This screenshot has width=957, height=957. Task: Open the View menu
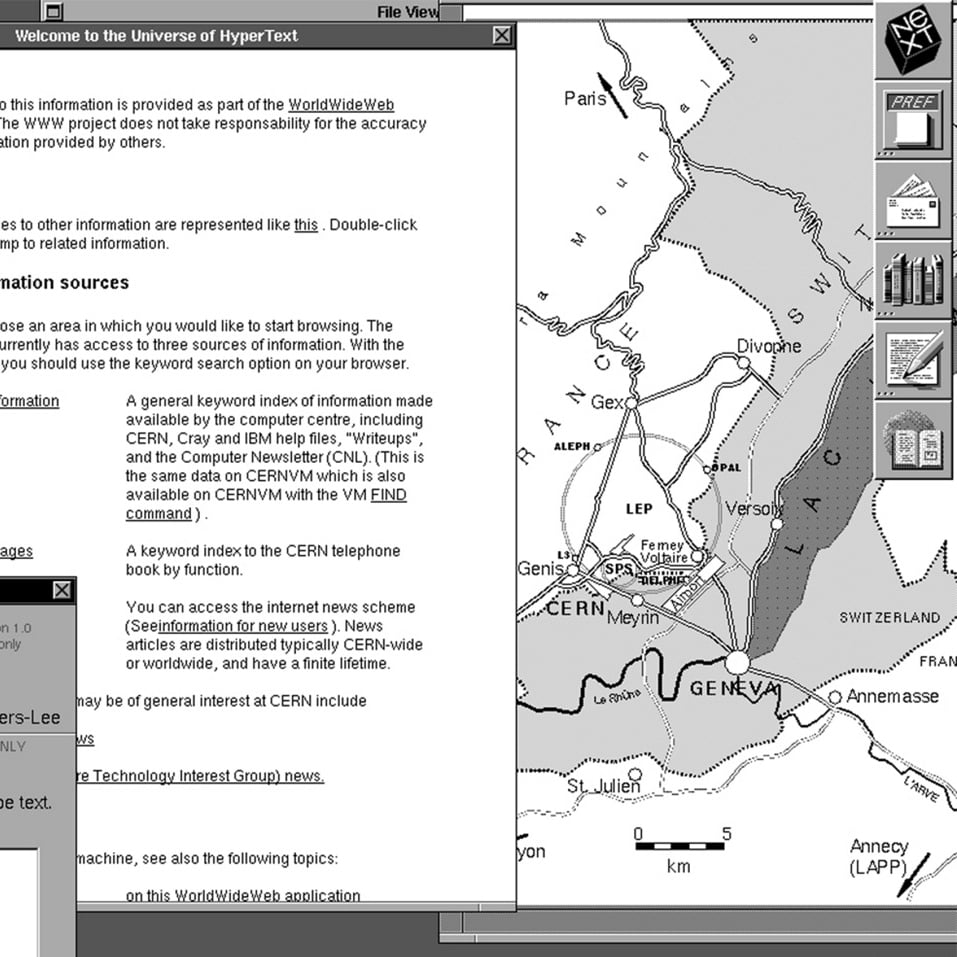(x=422, y=11)
